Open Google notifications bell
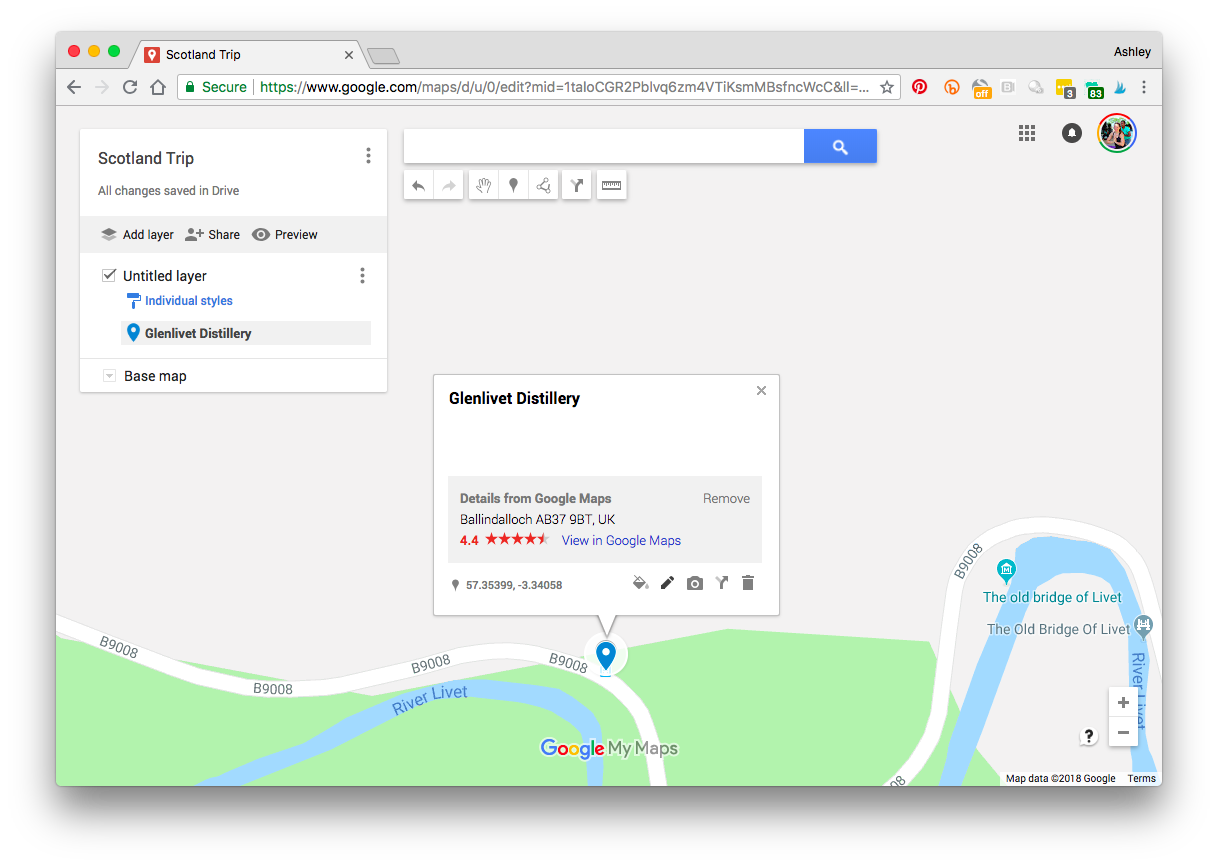 (1072, 133)
